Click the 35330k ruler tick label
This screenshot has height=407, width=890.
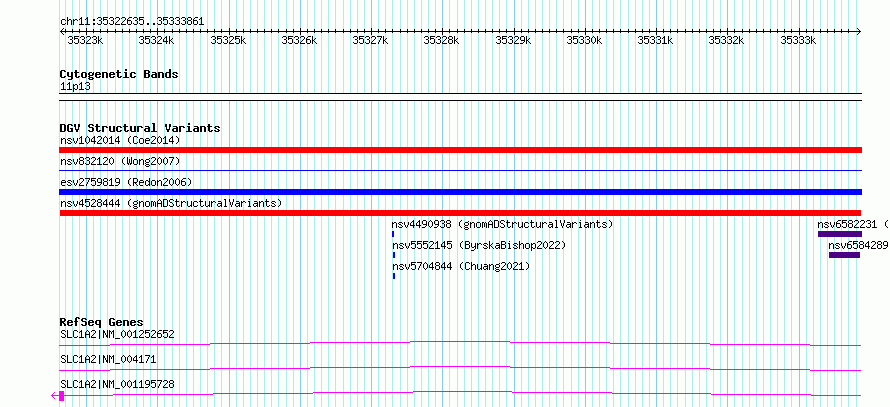click(x=583, y=40)
